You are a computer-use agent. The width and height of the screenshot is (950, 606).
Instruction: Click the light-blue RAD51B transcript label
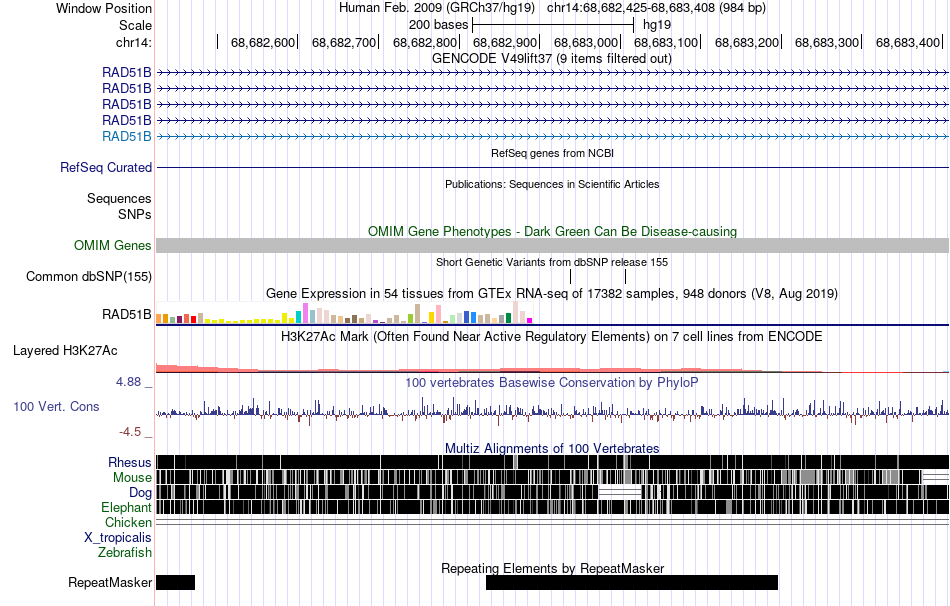tap(127, 136)
